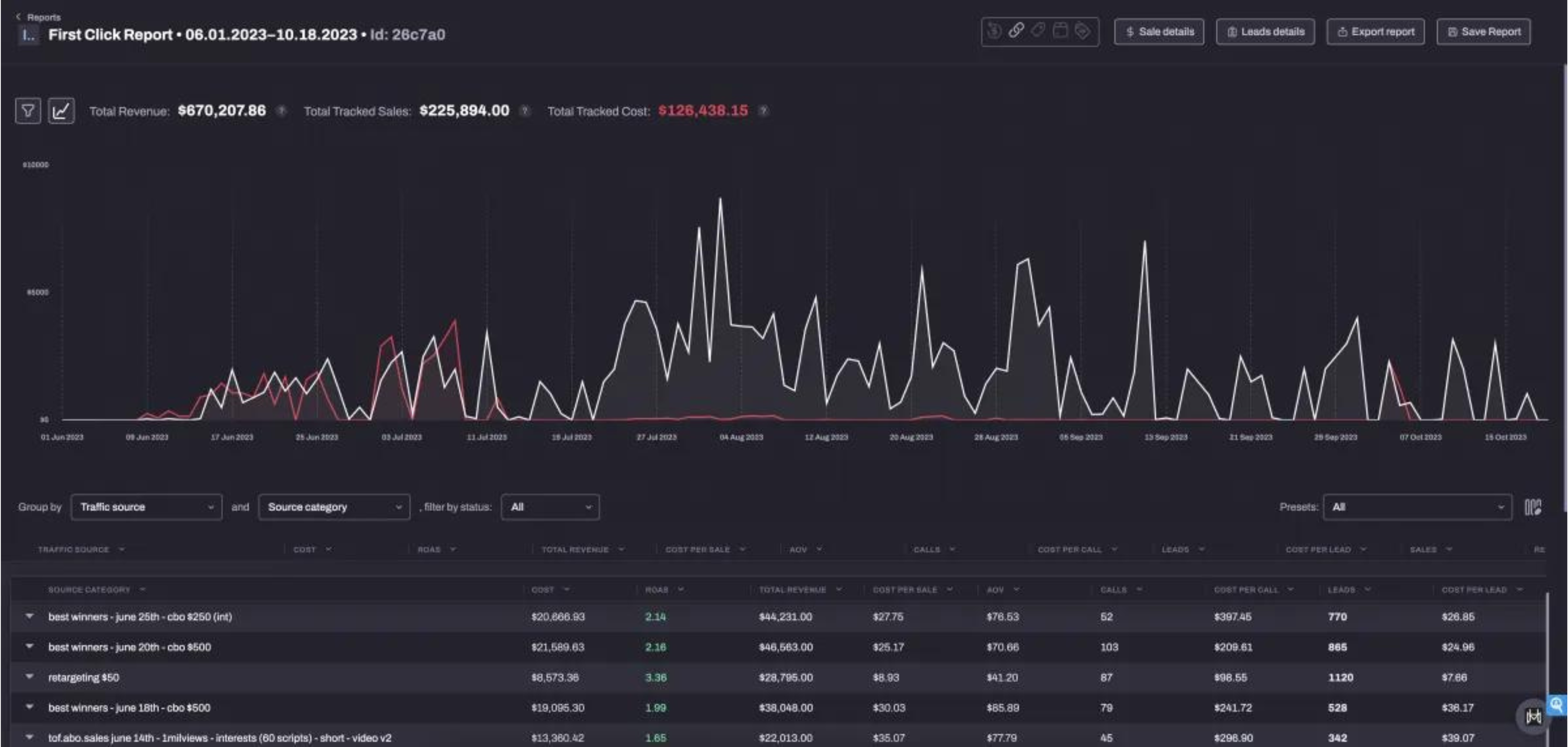Expand best winners june 20th cbo $500 row
Screen dimensions: 1568x747
tap(29, 647)
